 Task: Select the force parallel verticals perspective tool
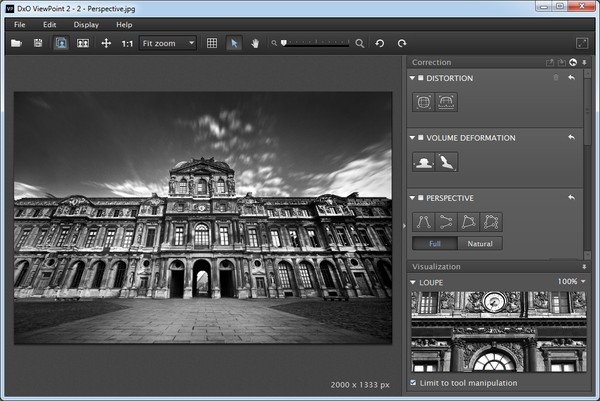click(x=423, y=221)
